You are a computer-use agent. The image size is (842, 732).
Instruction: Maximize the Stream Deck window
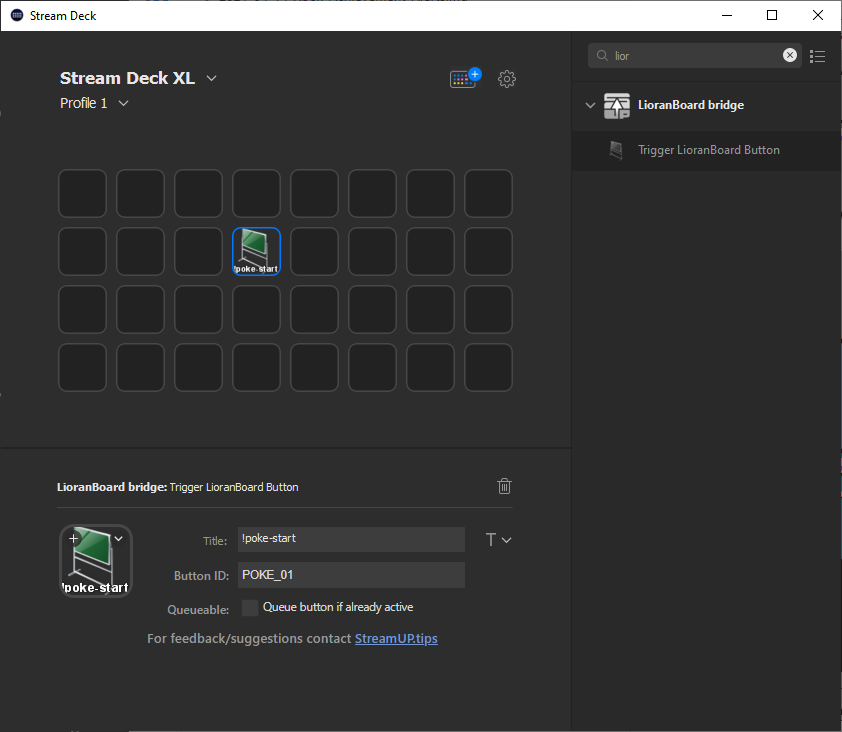point(772,16)
